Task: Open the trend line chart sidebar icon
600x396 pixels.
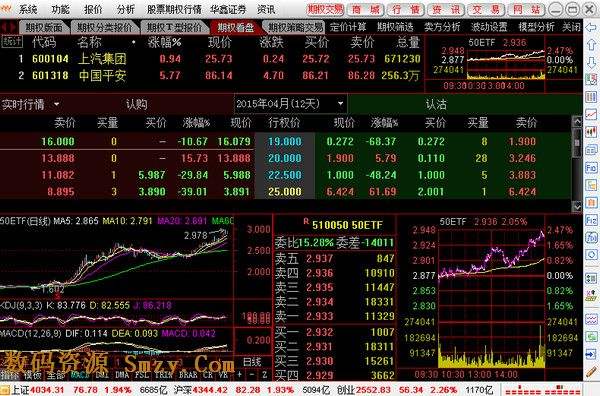Action: pos(591,114)
